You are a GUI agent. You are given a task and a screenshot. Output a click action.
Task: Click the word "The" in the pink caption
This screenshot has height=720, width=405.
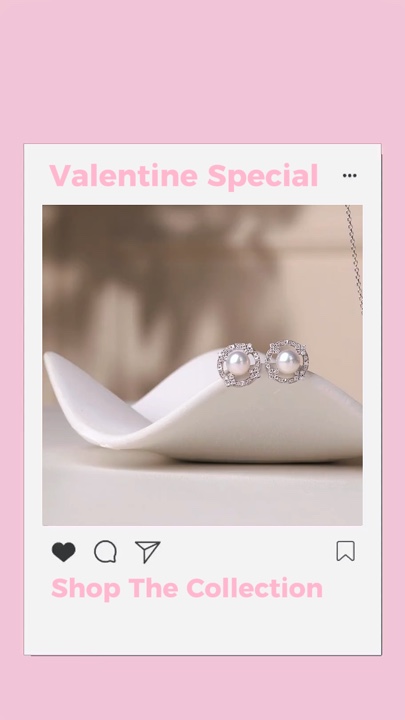tap(153, 588)
